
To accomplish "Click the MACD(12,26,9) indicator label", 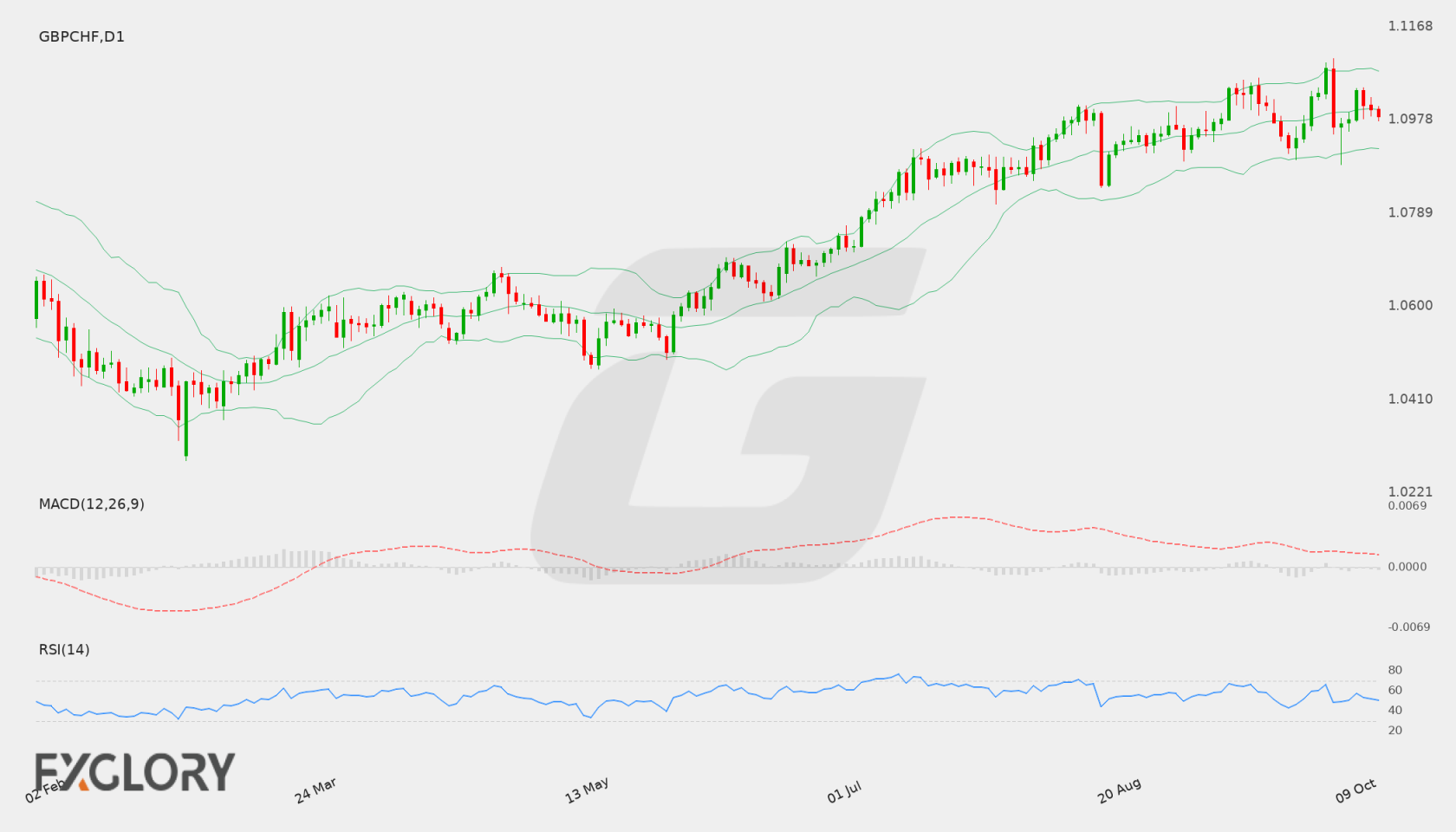I will [91, 504].
